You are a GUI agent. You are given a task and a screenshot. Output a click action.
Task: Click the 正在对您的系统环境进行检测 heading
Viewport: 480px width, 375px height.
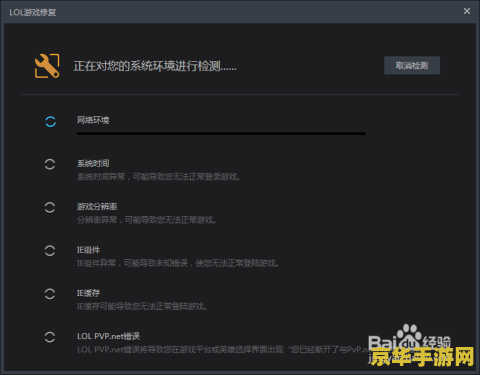pos(155,66)
